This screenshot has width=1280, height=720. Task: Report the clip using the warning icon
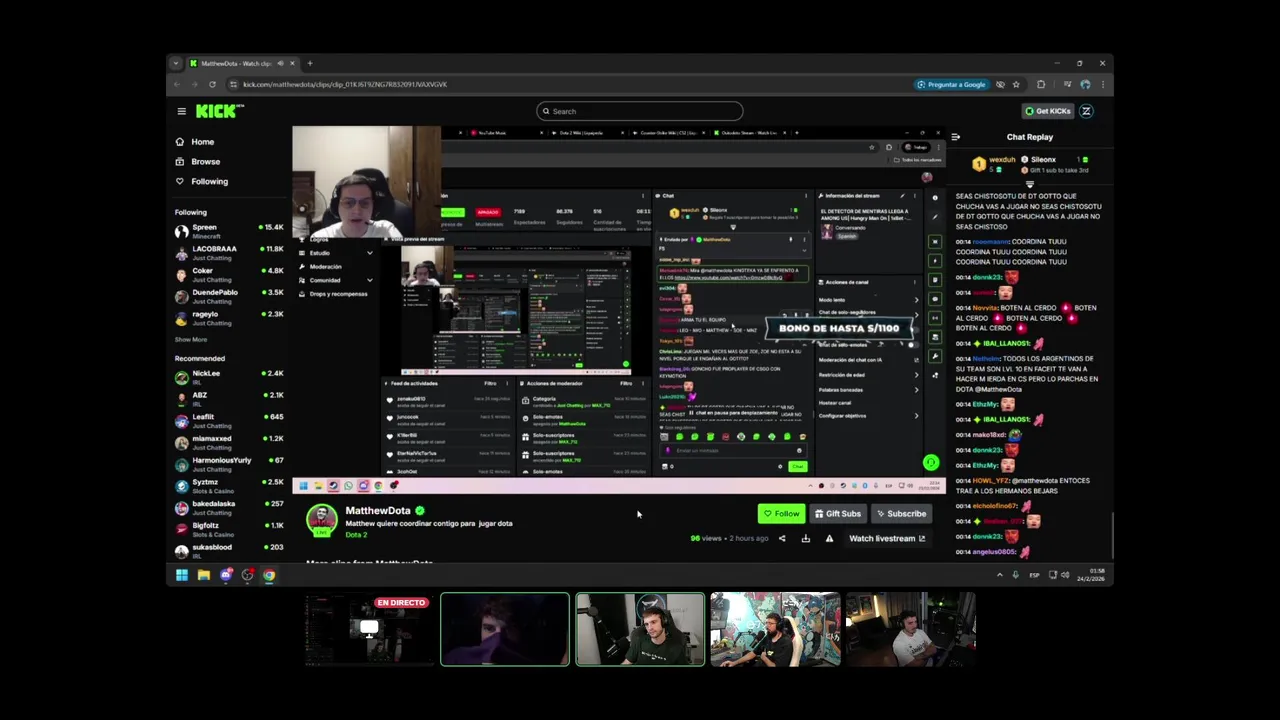(829, 539)
